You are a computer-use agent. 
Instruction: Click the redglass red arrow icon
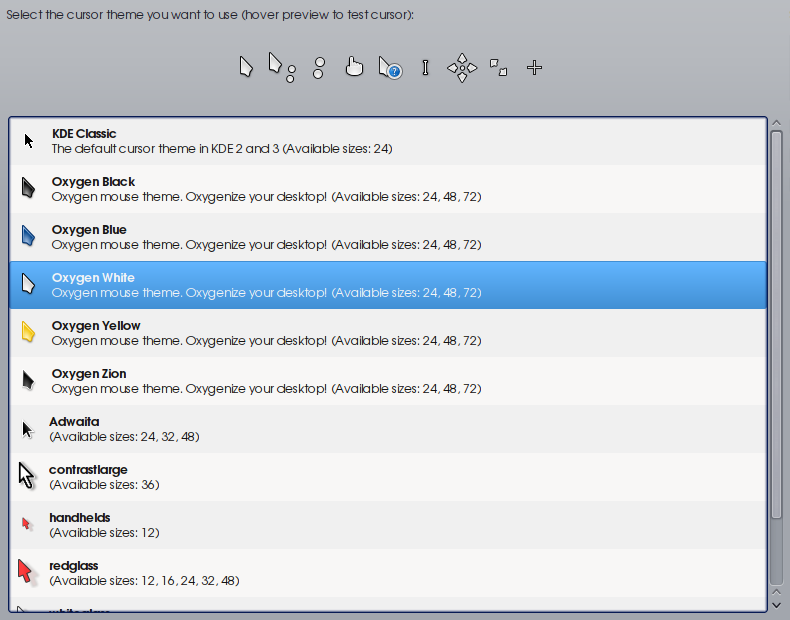click(x=27, y=573)
